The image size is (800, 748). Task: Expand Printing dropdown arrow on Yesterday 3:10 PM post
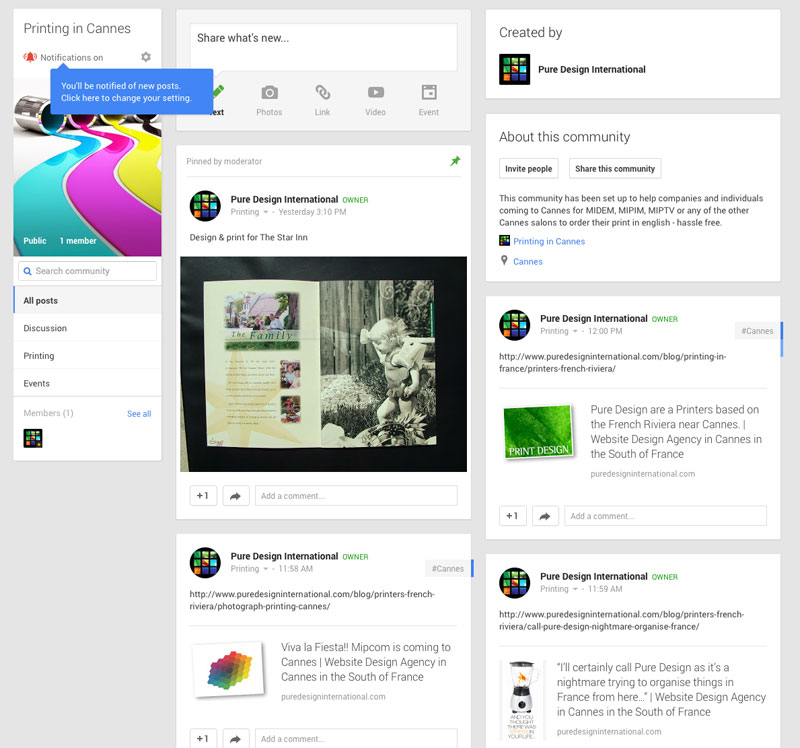click(x=266, y=212)
